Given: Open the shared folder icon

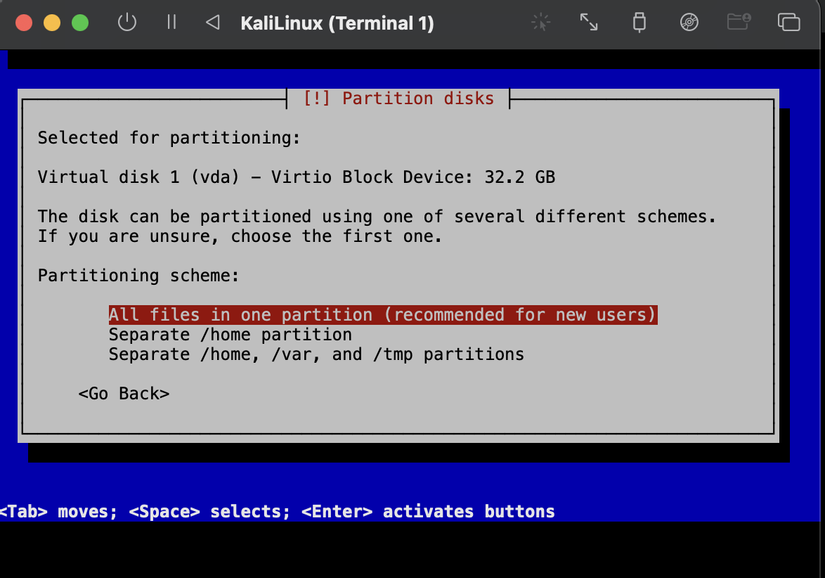Looking at the screenshot, I should point(739,22).
